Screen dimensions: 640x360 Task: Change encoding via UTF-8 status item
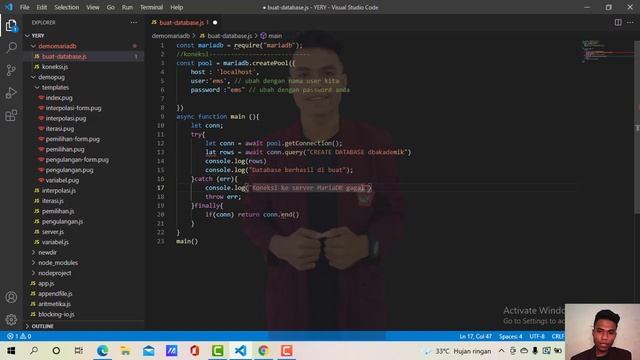click(537, 336)
